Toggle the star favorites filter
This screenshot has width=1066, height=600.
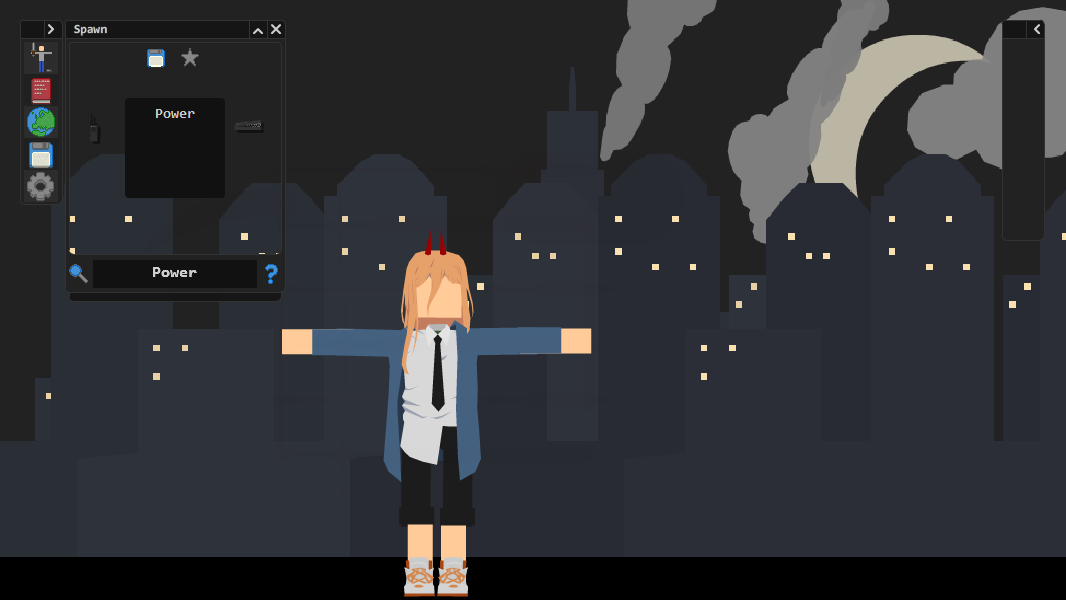pos(190,58)
